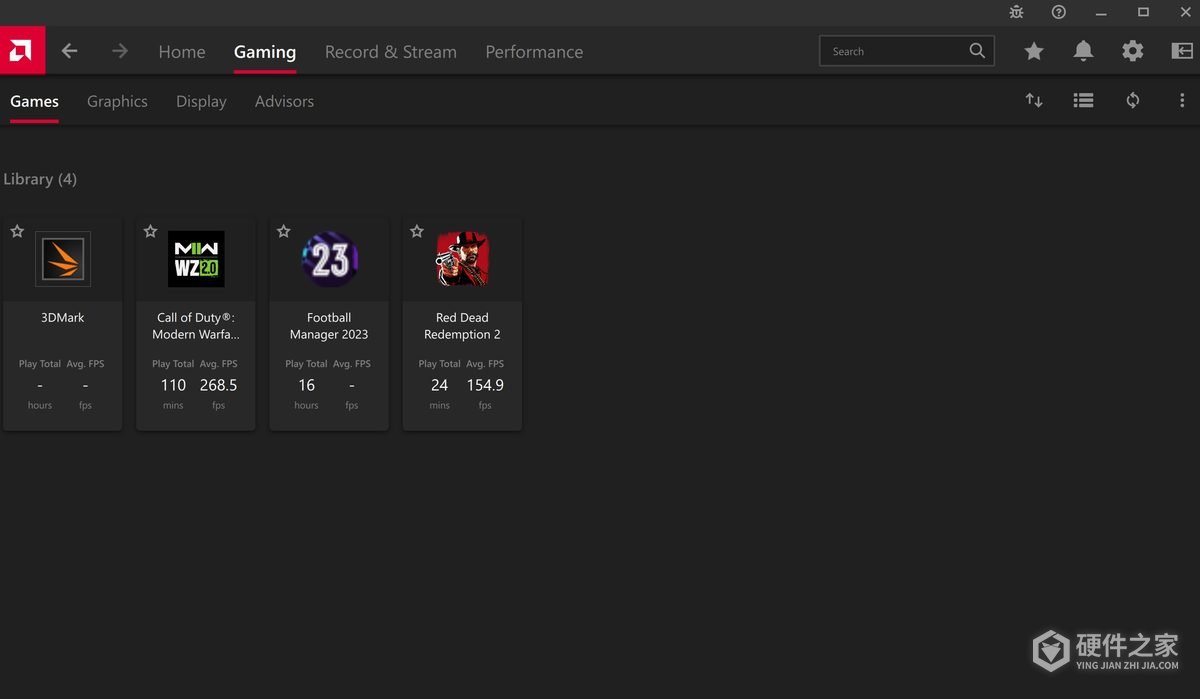Open Football Manager 2023 thumbnail
This screenshot has height=699, width=1200.
329,259
